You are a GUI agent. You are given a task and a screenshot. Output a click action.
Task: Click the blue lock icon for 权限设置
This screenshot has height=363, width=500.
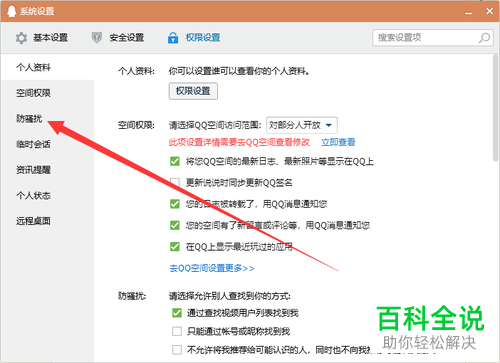click(173, 38)
